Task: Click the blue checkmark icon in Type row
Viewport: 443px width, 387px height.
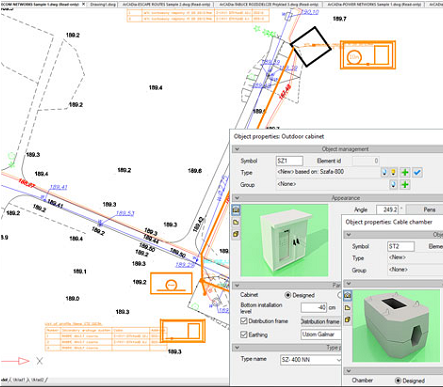Action: coord(417,172)
